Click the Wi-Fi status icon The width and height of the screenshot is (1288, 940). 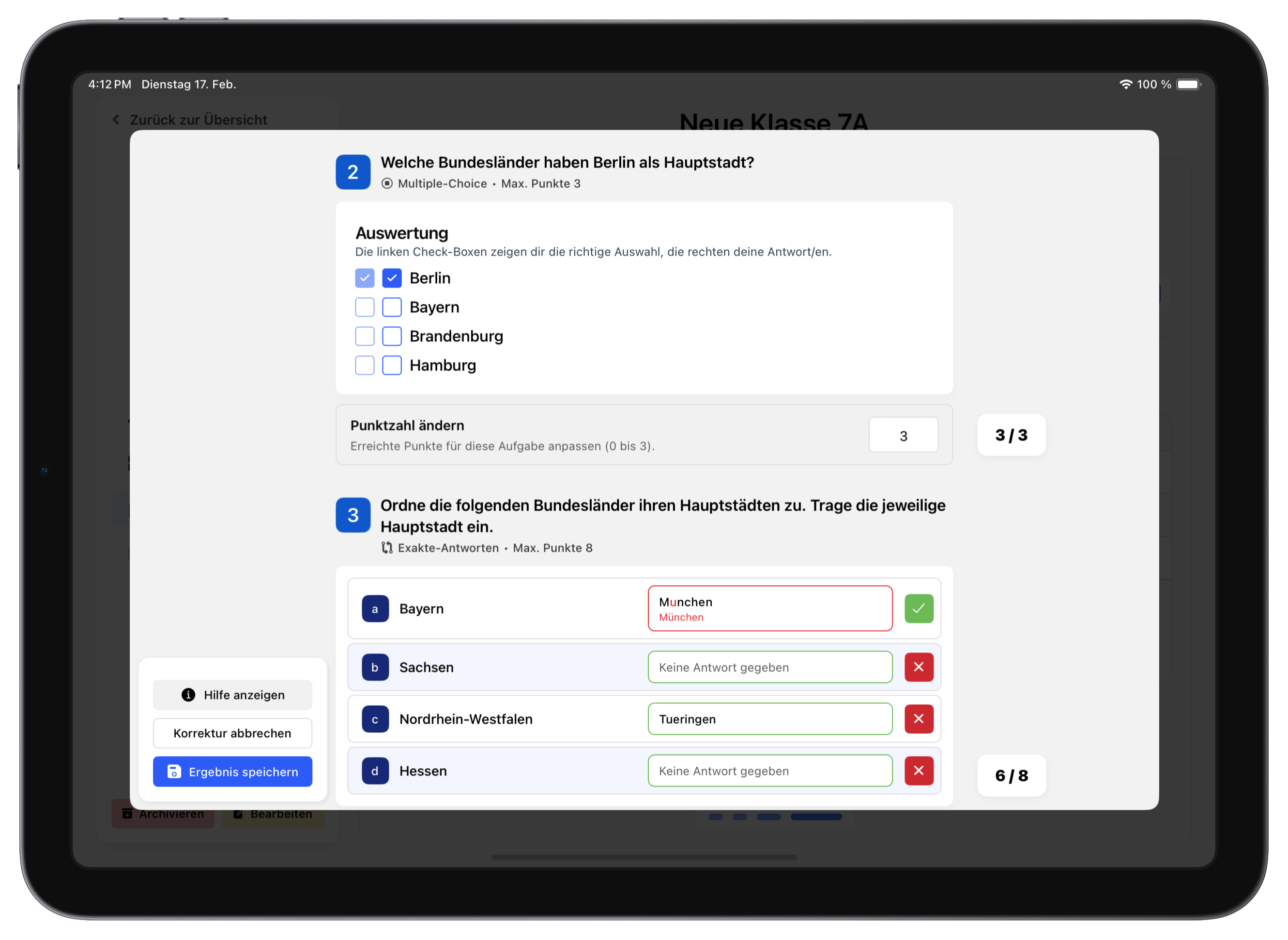(x=1125, y=84)
